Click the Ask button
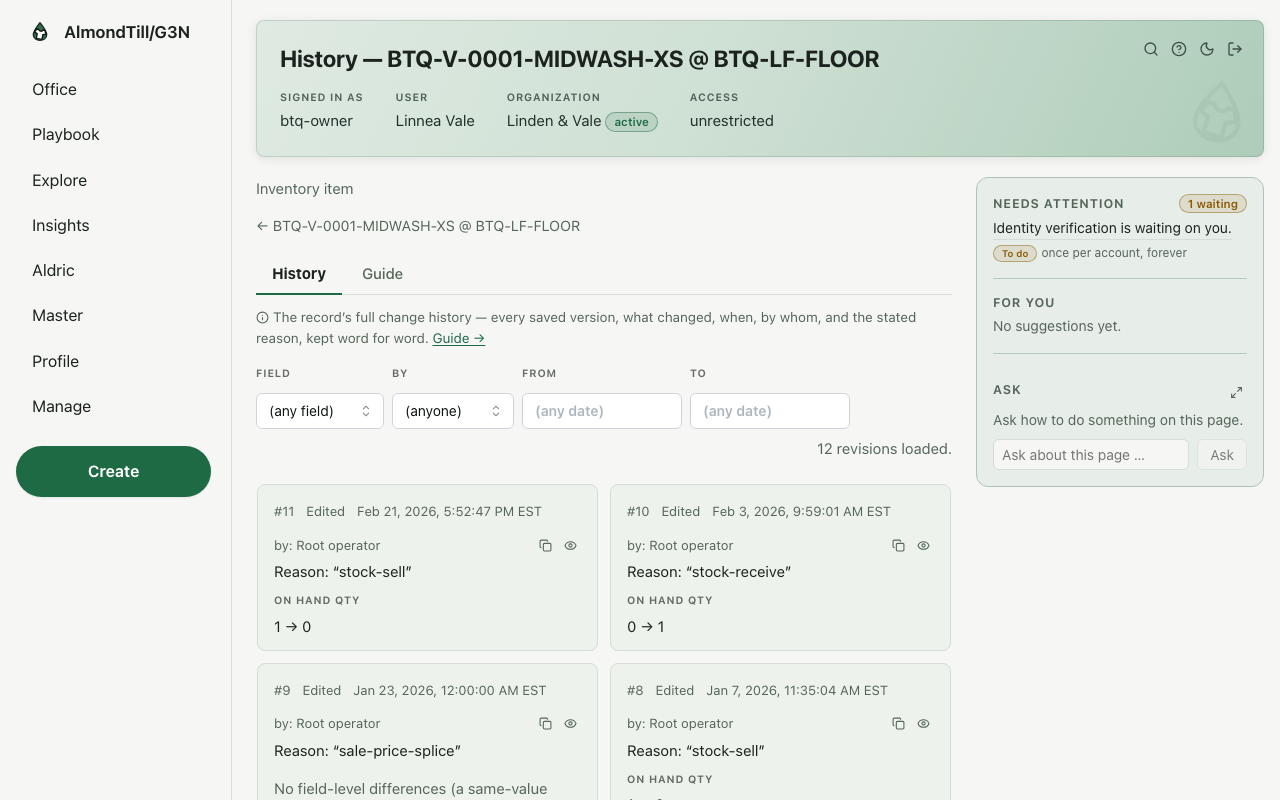Image resolution: width=1280 pixels, height=800 pixels. [1222, 455]
